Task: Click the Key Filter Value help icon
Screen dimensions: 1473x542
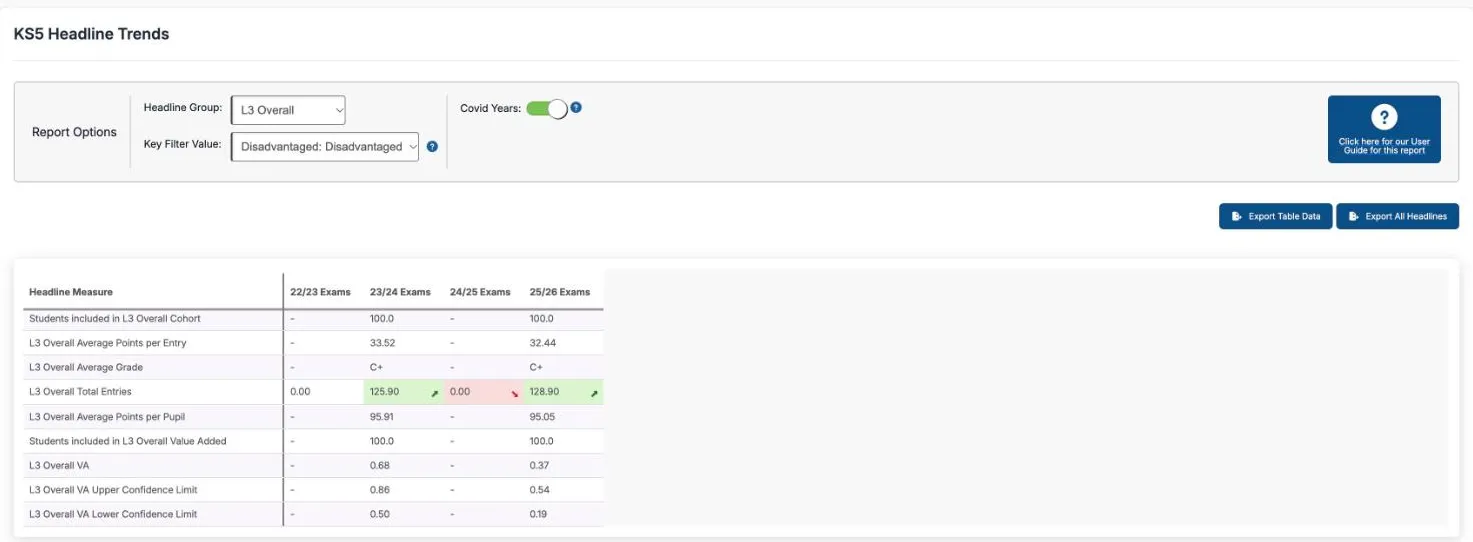Action: tap(432, 146)
